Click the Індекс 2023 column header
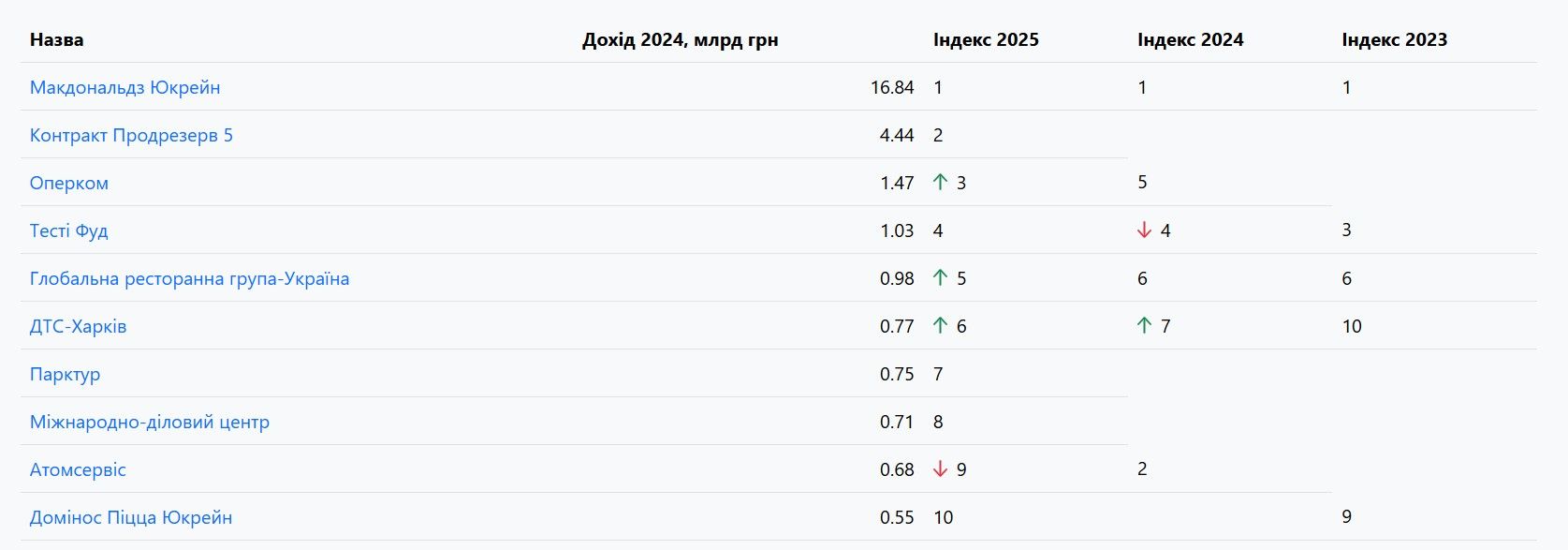This screenshot has width=1568, height=550. coord(1394,39)
